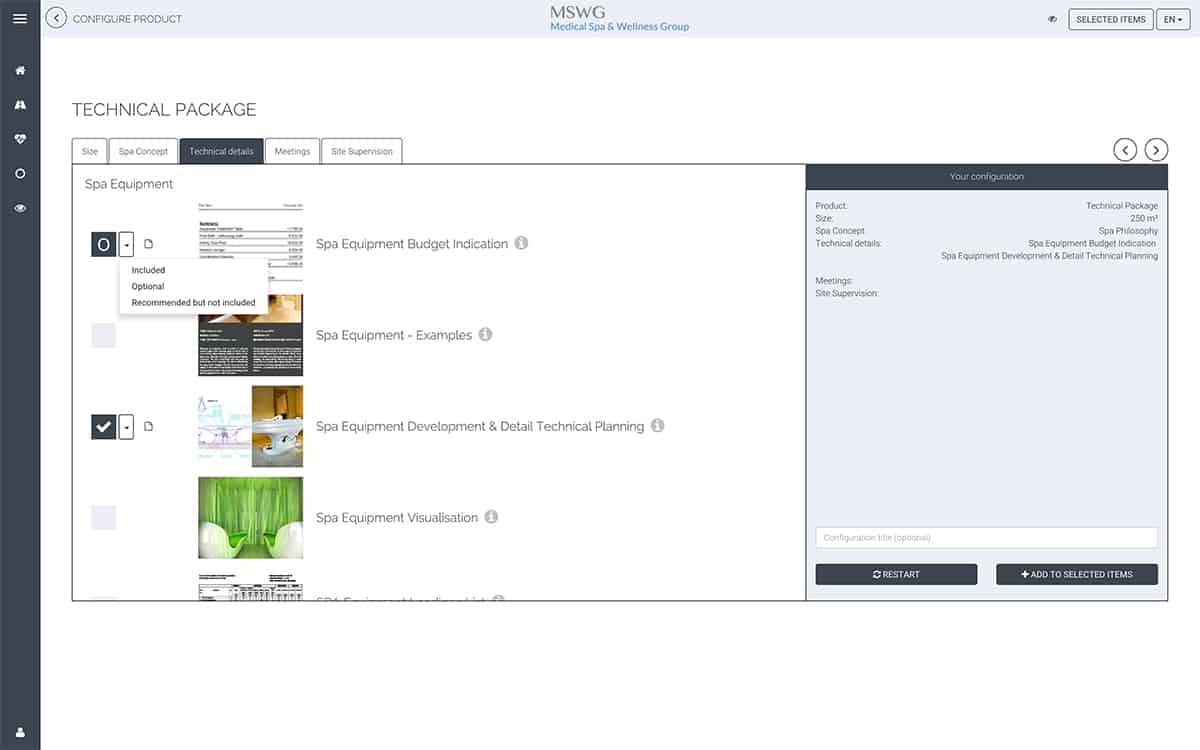Open the Site Supervision tab
Viewport: 1200px width, 750px height.
click(362, 151)
